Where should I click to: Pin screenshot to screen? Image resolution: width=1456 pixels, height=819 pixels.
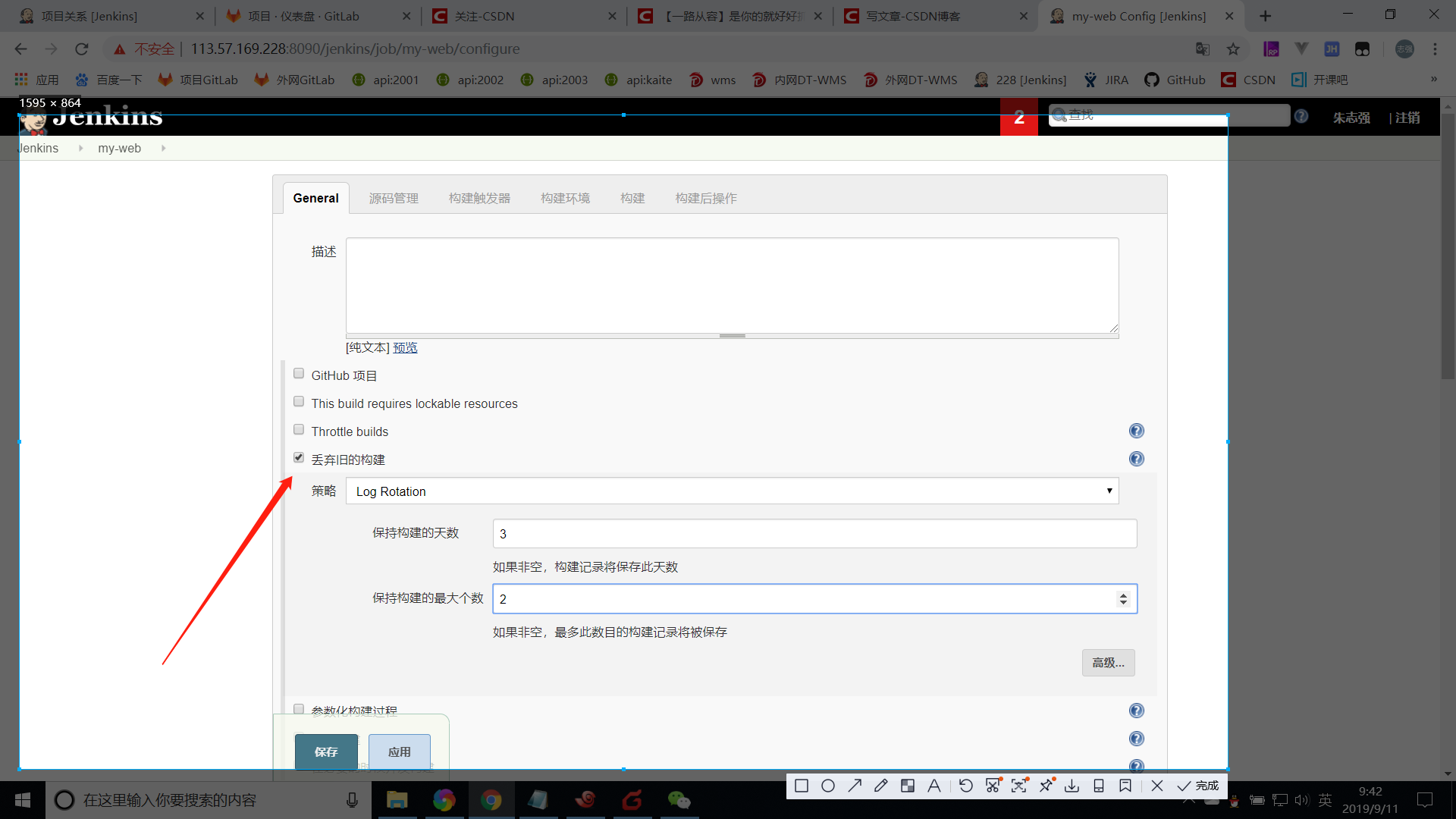click(1046, 786)
